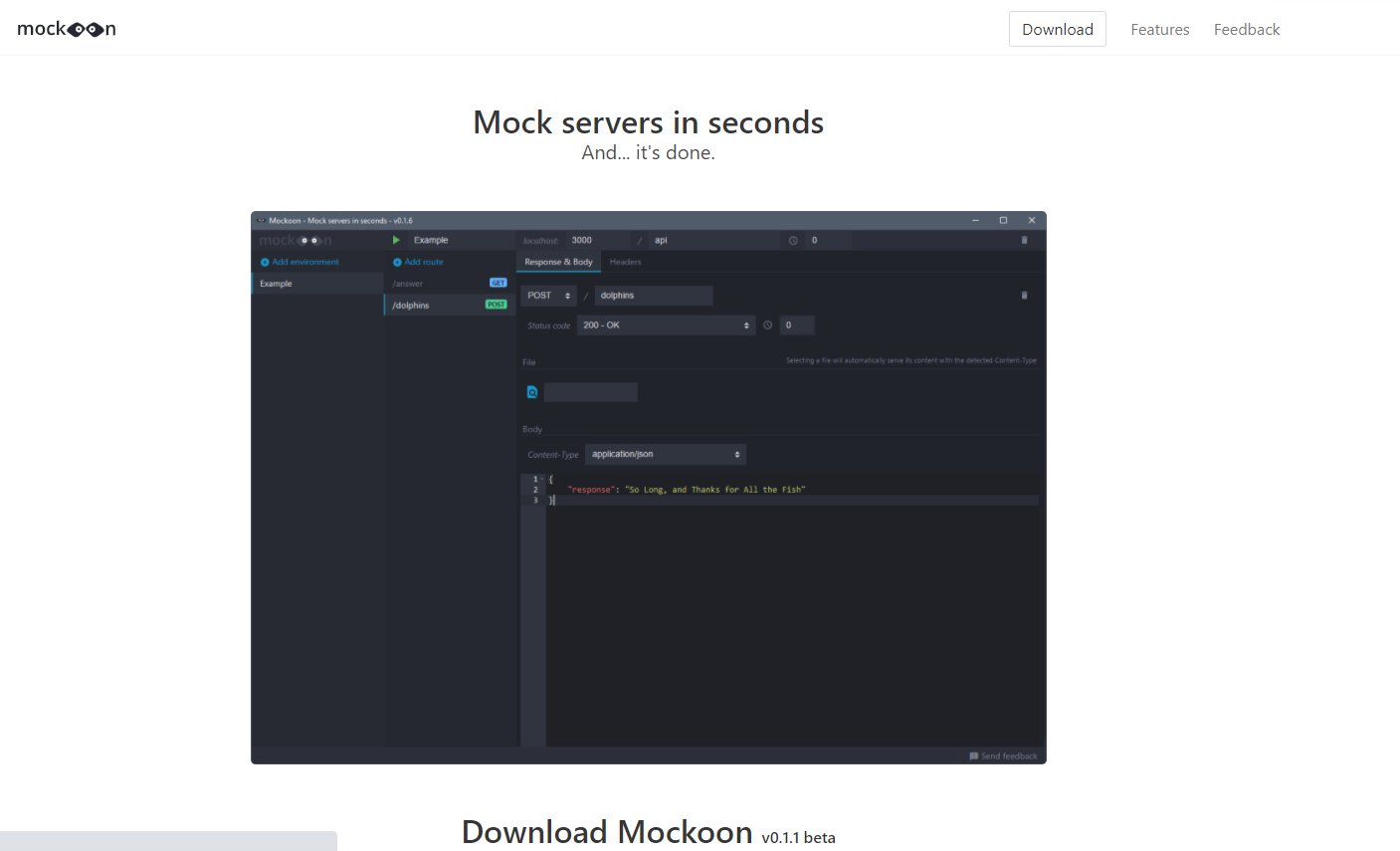The height and width of the screenshot is (851, 1400).
Task: Delete the dolphins route using its trash icon
Action: 1025,296
